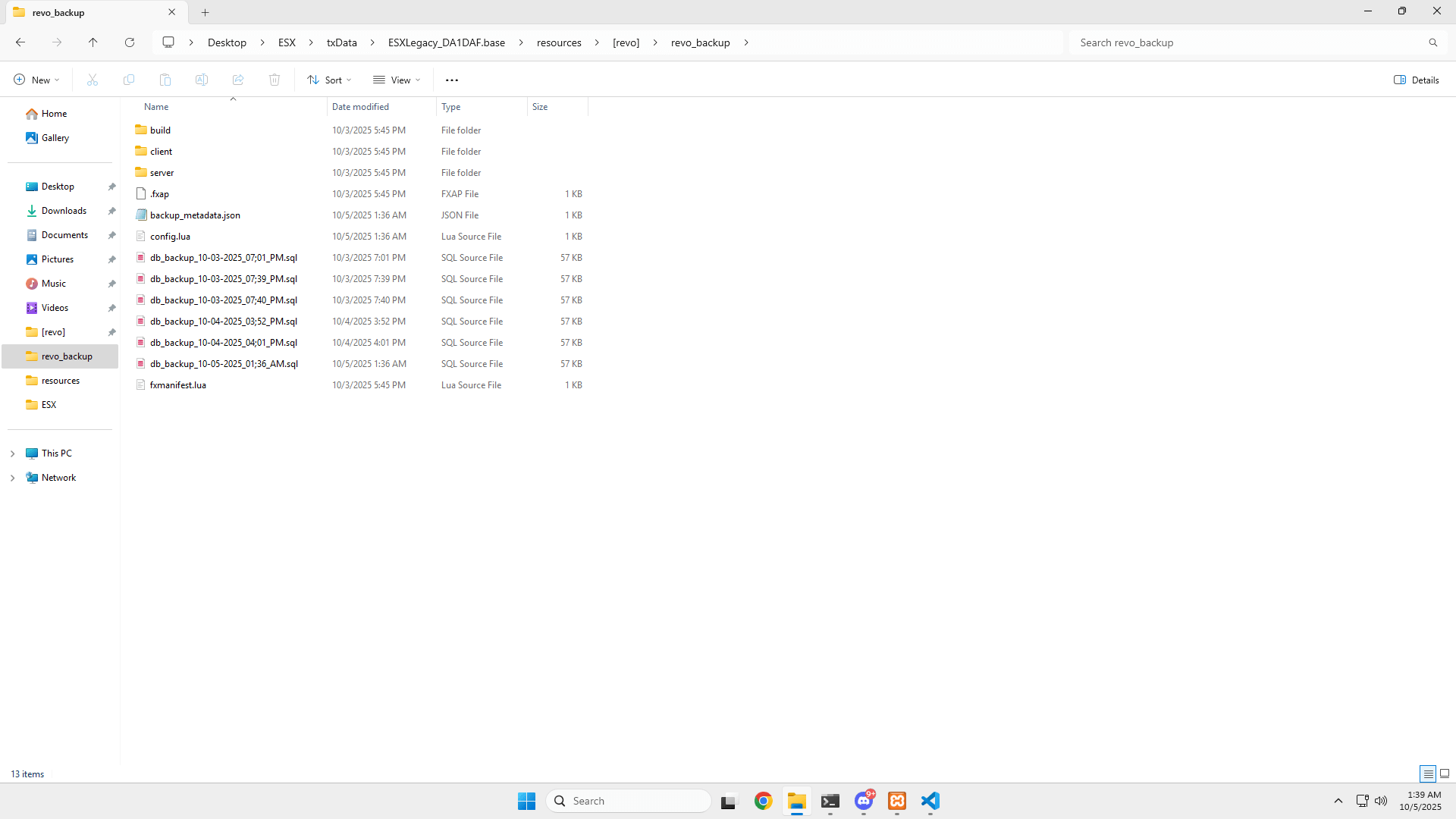The image size is (1456, 819).
Task: Click inside the Search revo_backup box
Action: 1251,42
